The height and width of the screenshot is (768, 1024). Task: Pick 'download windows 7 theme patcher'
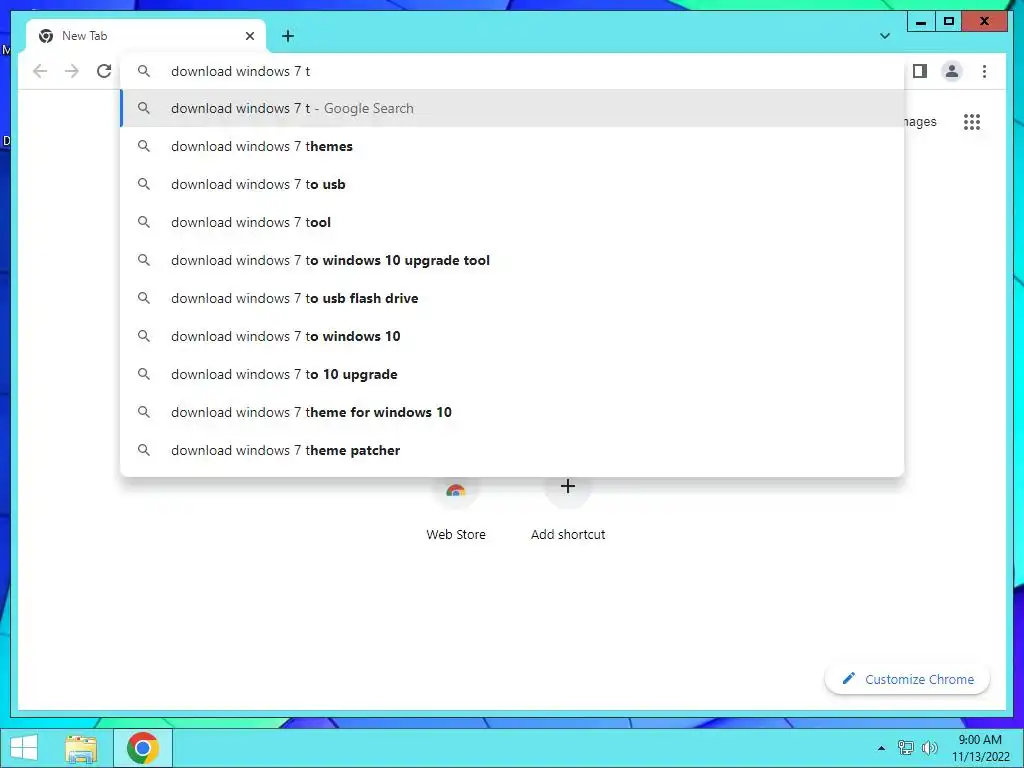(513, 450)
